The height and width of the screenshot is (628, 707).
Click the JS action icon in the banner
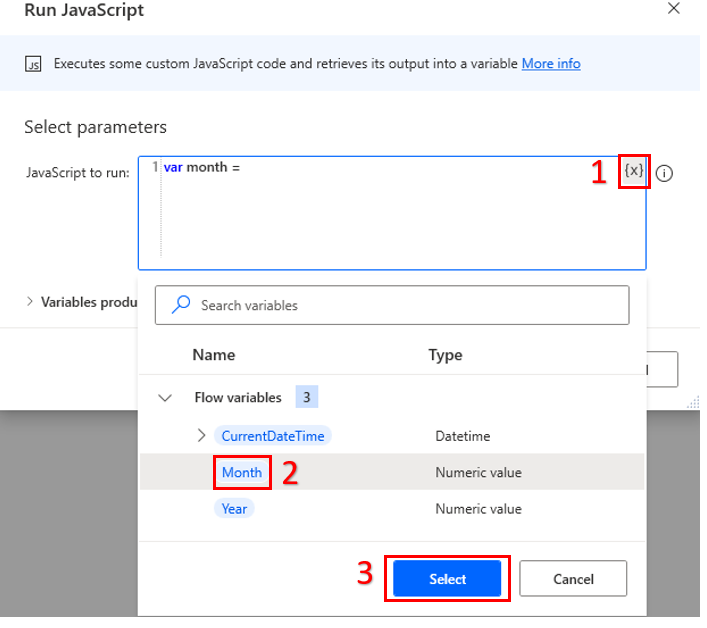[33, 64]
